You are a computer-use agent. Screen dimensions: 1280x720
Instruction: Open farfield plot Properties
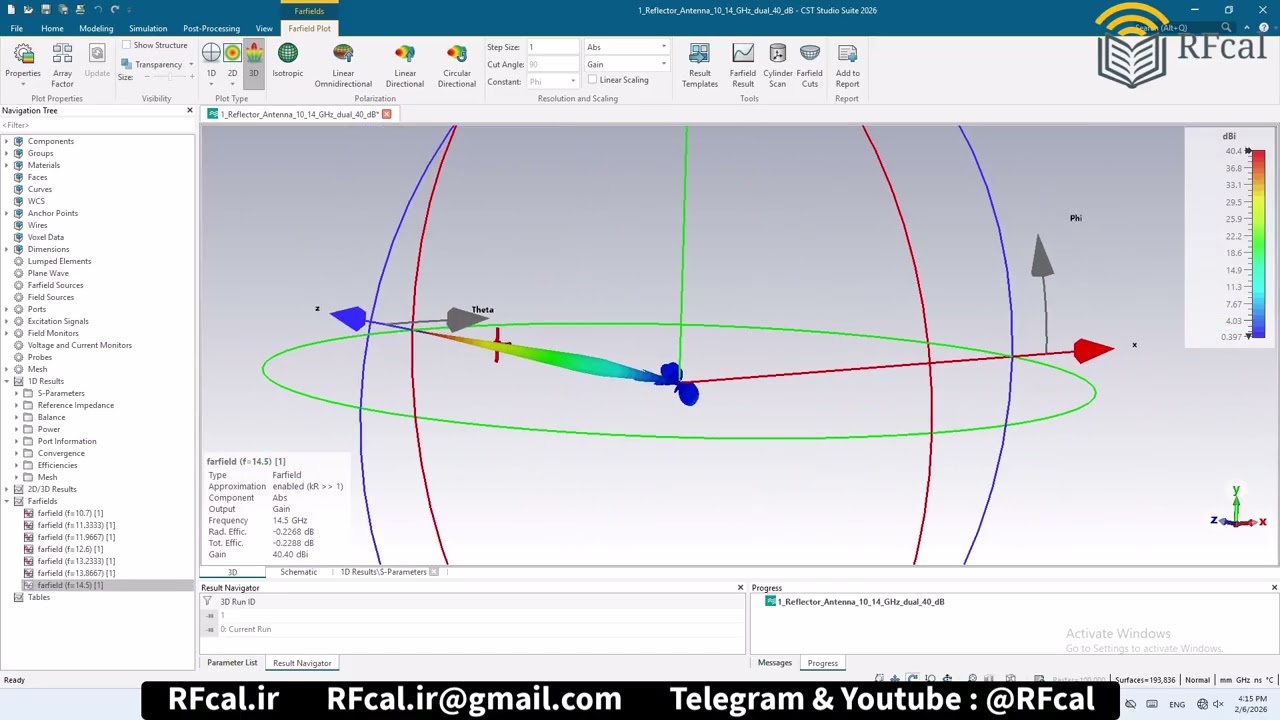pos(22,65)
